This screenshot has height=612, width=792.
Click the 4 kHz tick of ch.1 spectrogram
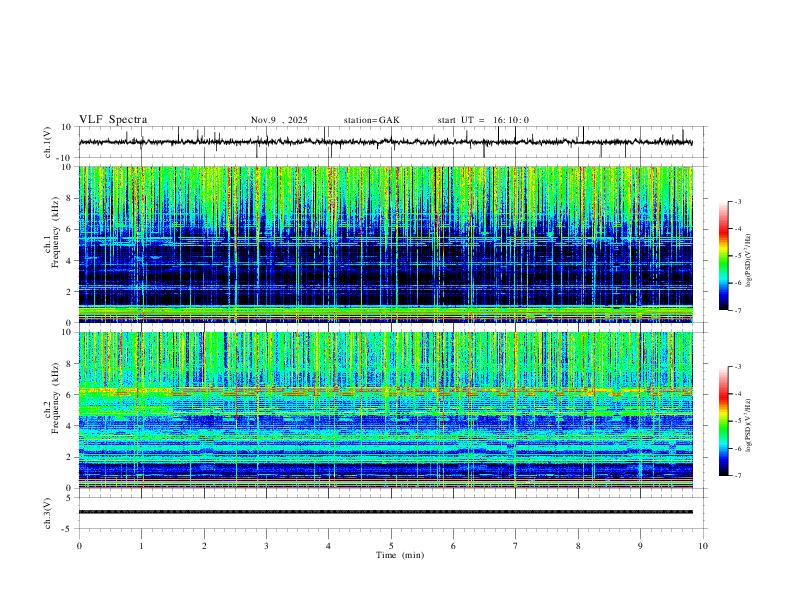[70, 261]
